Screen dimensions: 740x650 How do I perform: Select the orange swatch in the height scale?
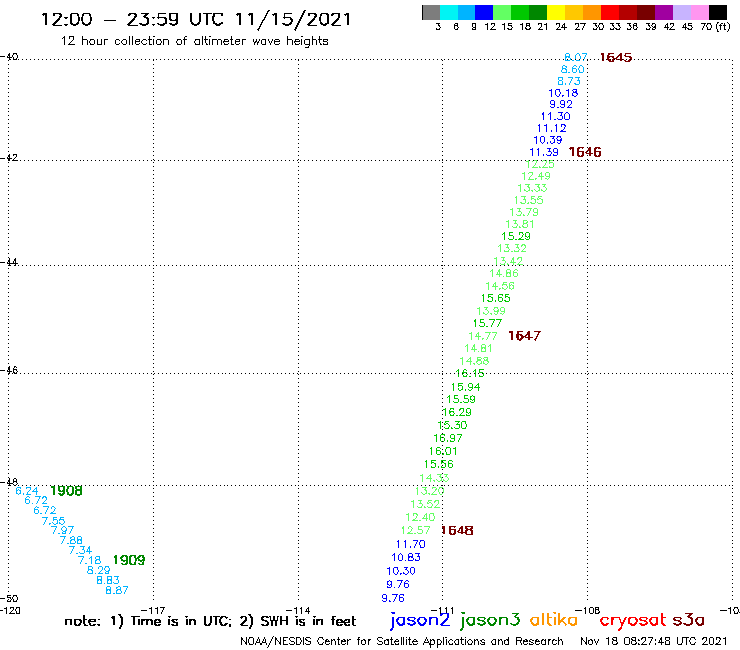coord(592,12)
